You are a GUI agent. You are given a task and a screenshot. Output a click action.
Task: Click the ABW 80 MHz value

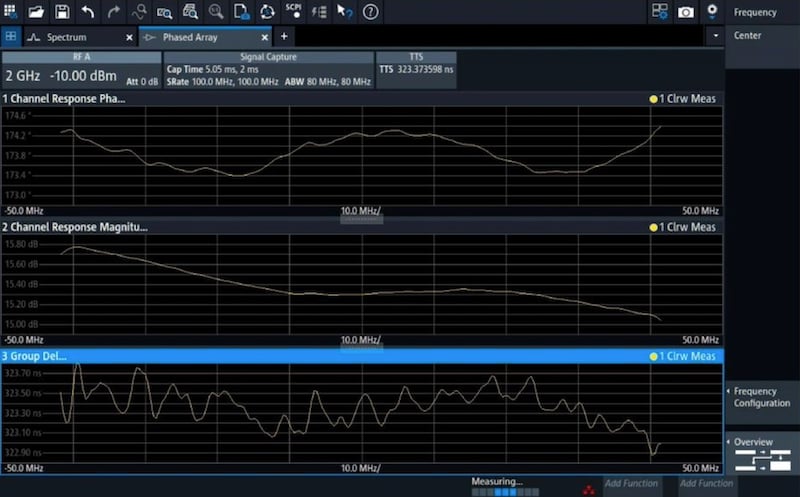point(328,82)
